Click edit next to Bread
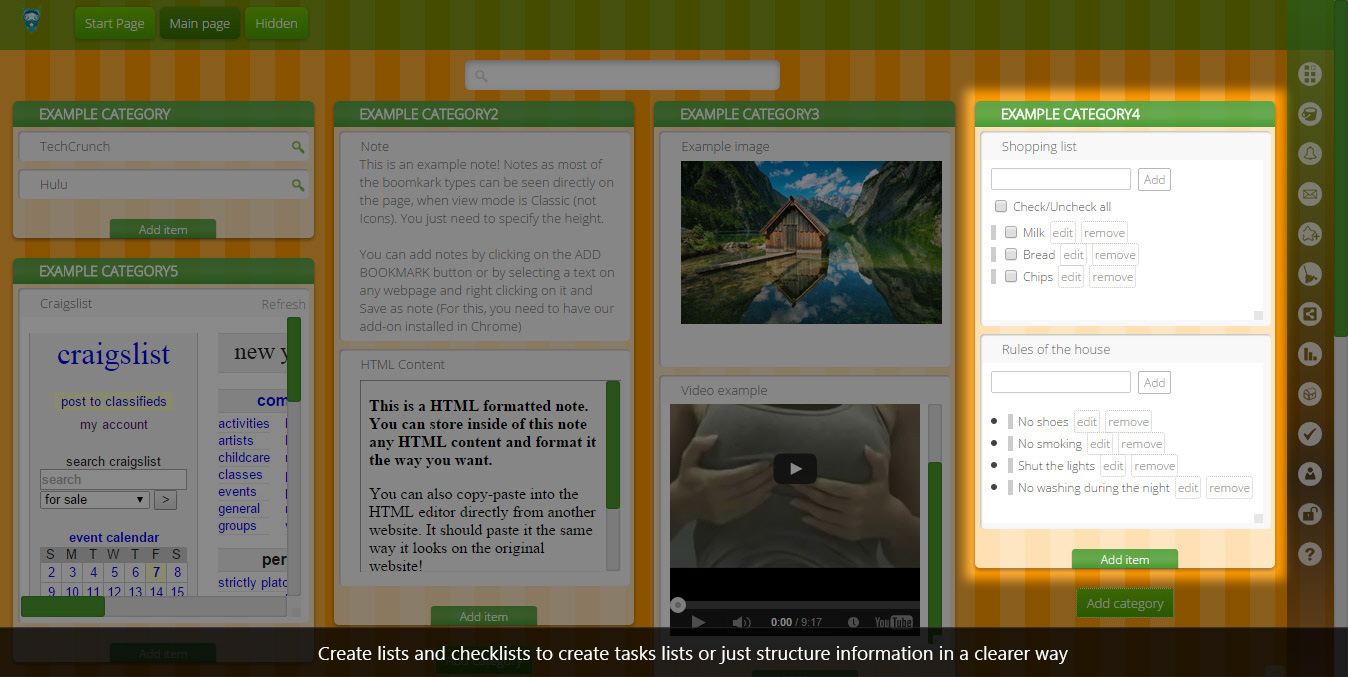The height and width of the screenshot is (677, 1348). [x=1073, y=255]
